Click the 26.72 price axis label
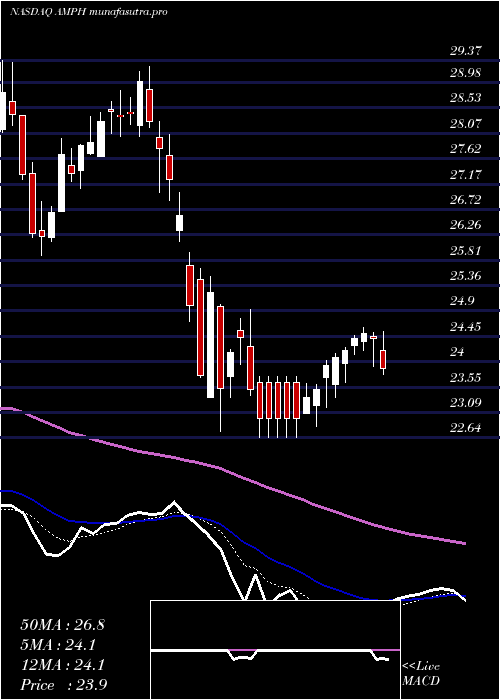Screen dimensions: 500x700 (x=465, y=200)
